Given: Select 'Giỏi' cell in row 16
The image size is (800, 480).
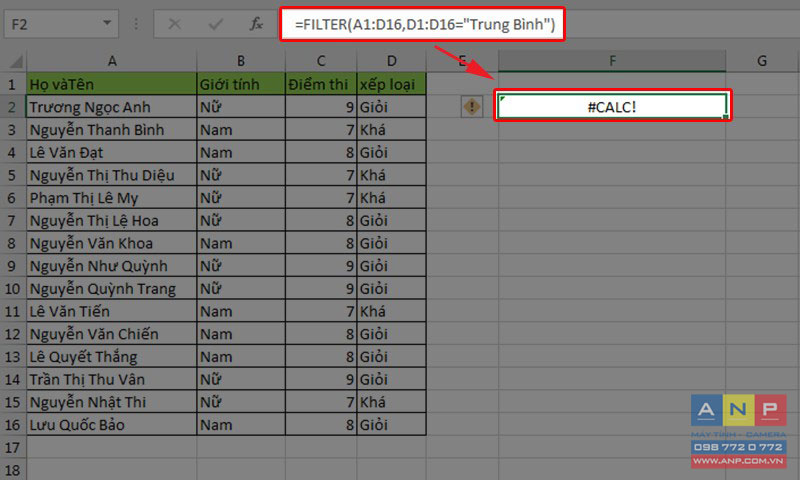Looking at the screenshot, I should click(391, 425).
